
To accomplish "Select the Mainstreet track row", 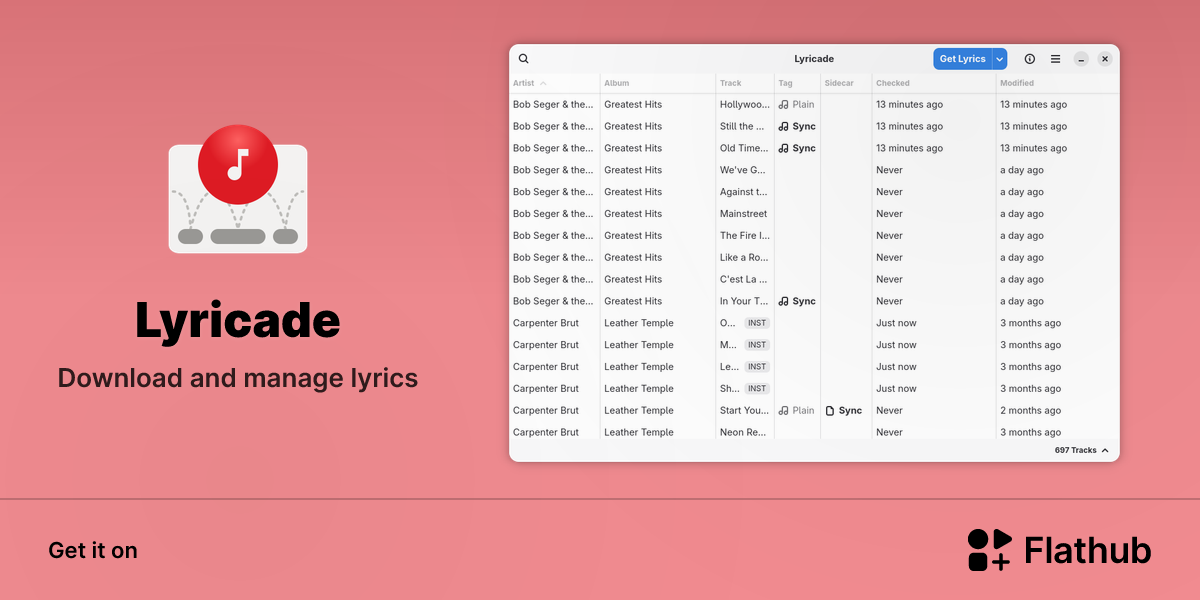I will coord(814,214).
